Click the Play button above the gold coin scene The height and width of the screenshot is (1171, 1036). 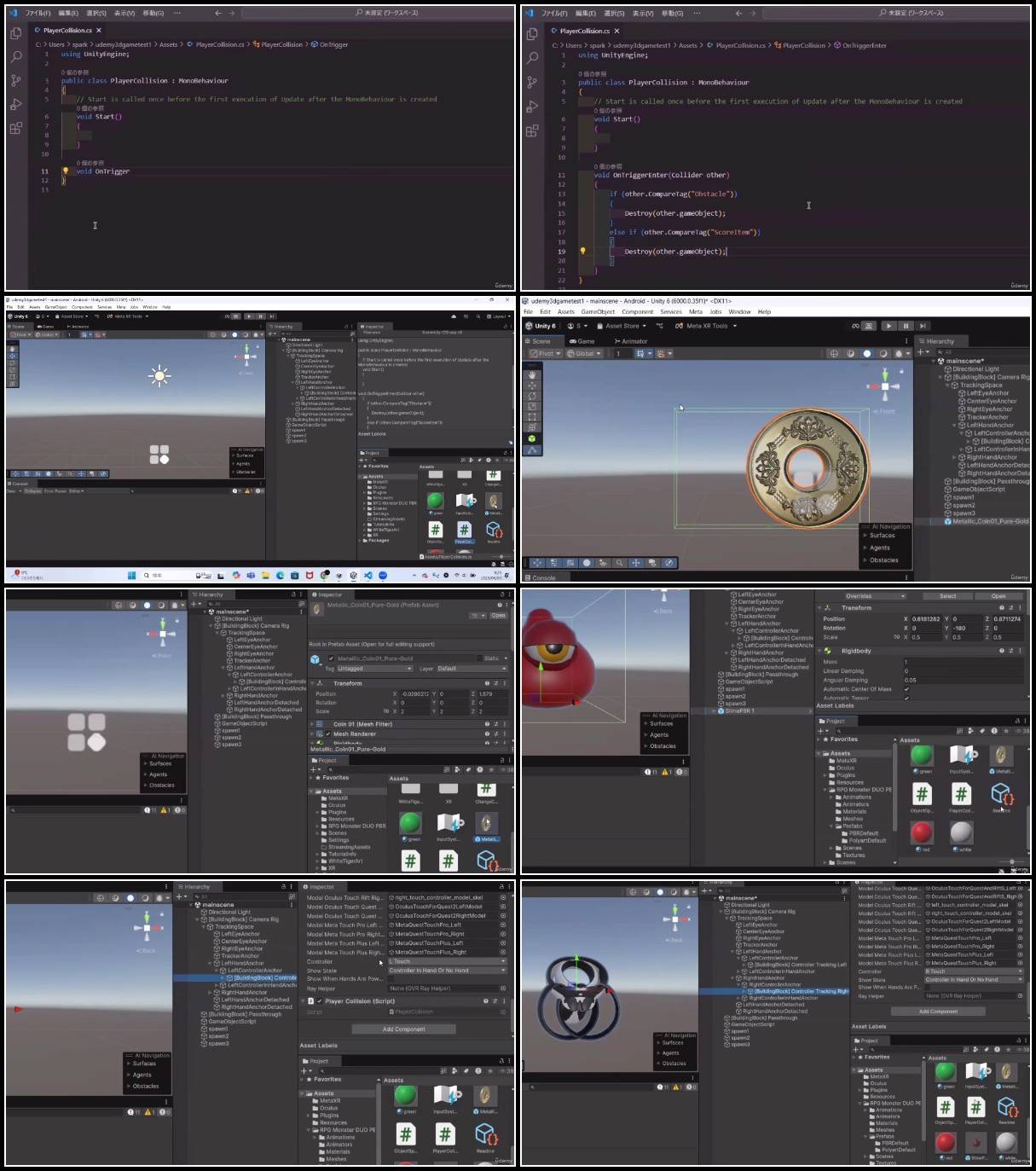coord(888,326)
